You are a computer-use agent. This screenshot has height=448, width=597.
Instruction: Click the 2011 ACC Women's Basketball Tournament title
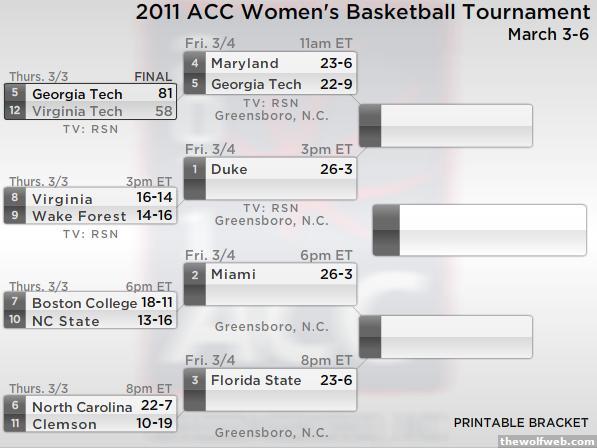(363, 12)
